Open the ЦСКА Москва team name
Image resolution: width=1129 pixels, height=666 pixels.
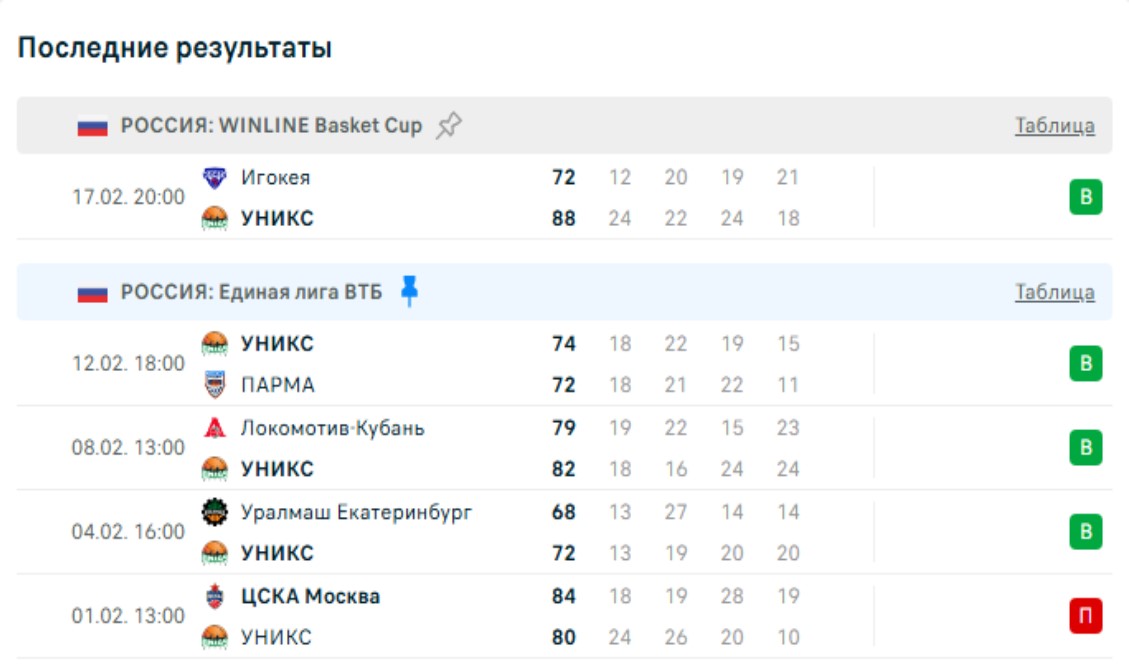pos(310,597)
